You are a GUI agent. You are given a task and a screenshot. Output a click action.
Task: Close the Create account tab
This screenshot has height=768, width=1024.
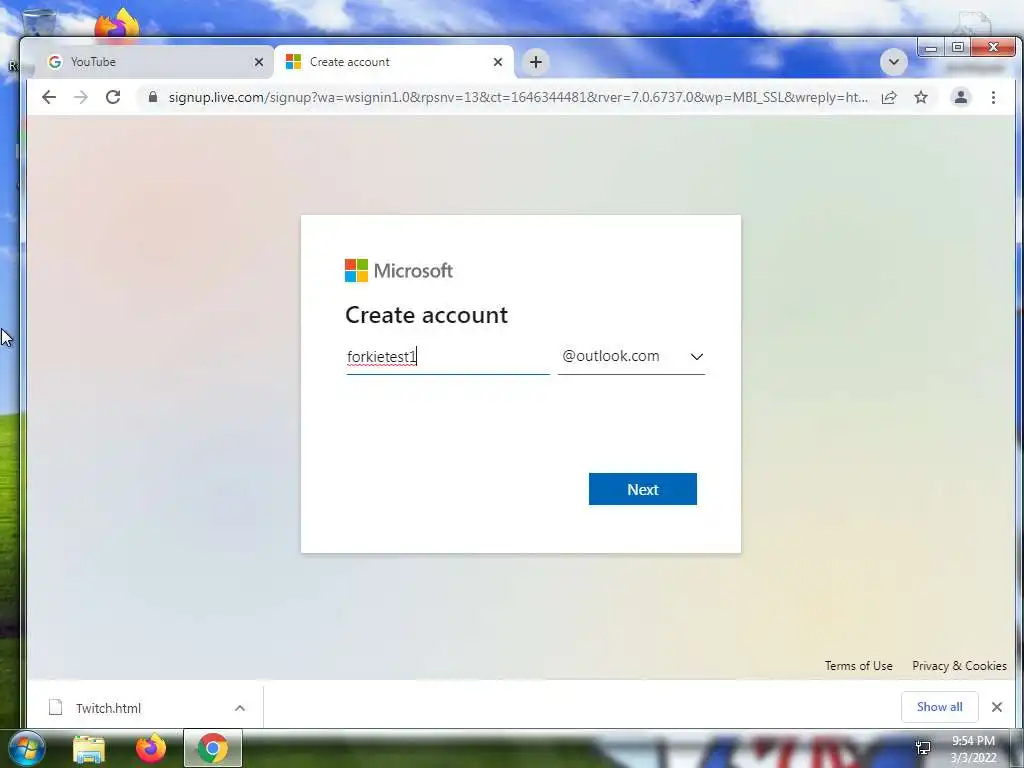pos(498,62)
